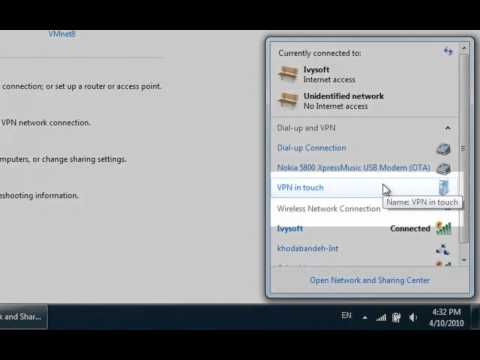
Task: Click the VMnet8 link in background window
Action: pos(62,34)
